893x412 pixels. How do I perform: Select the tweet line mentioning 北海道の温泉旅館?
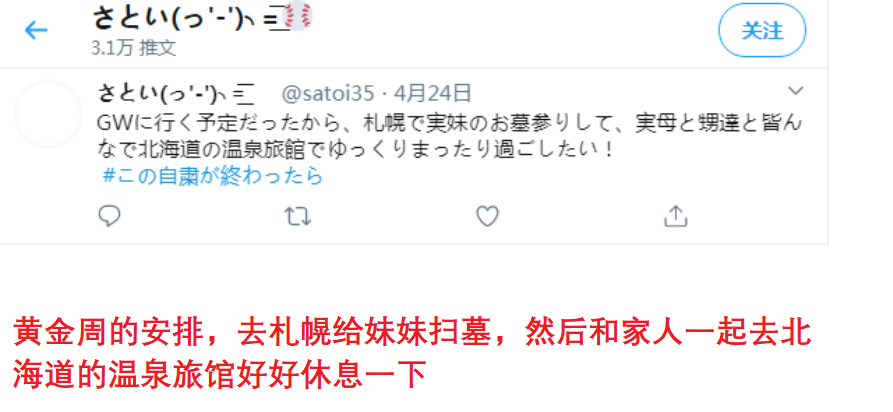[x=356, y=149]
